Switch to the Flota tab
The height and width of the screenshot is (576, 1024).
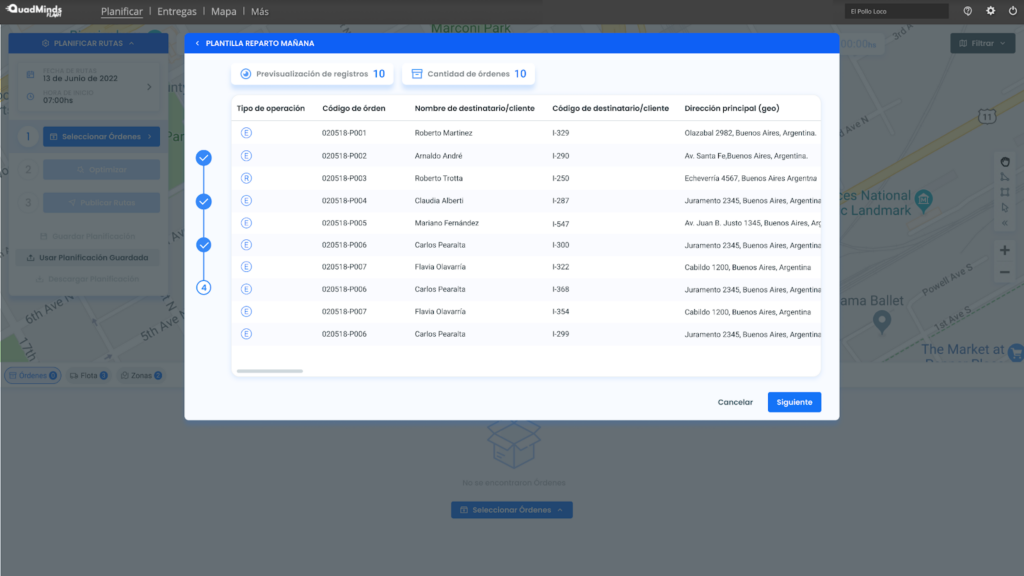tap(88, 376)
